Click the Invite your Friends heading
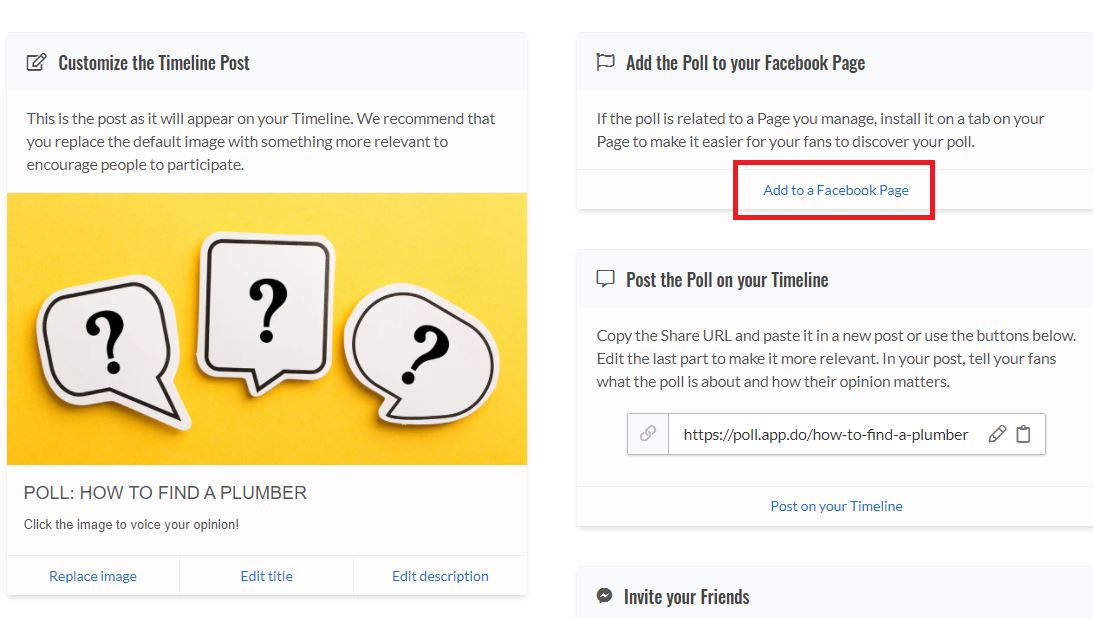This screenshot has width=1093, height=640. [x=686, y=597]
